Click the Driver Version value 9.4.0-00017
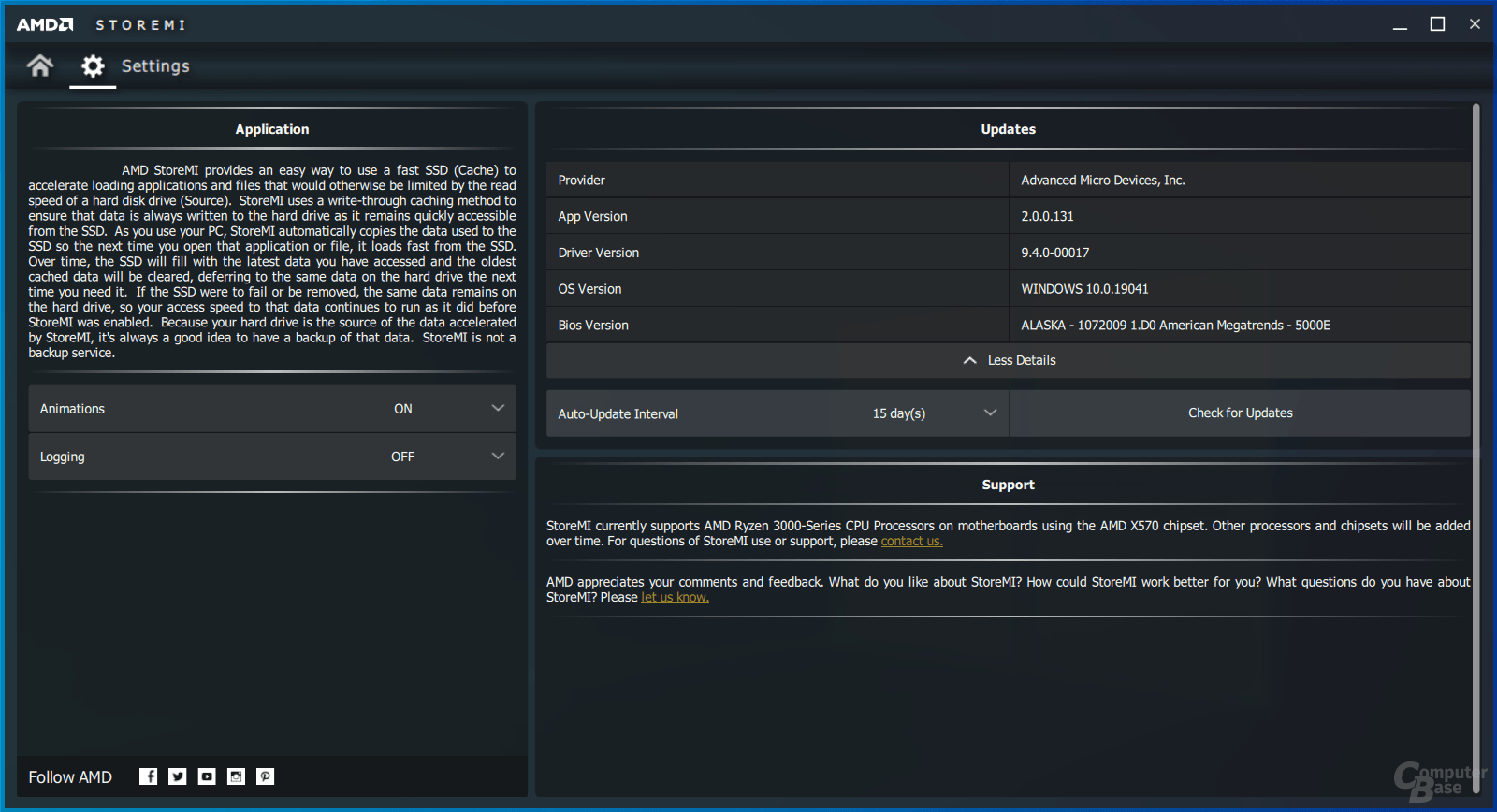This screenshot has height=812, width=1497. point(1054,253)
